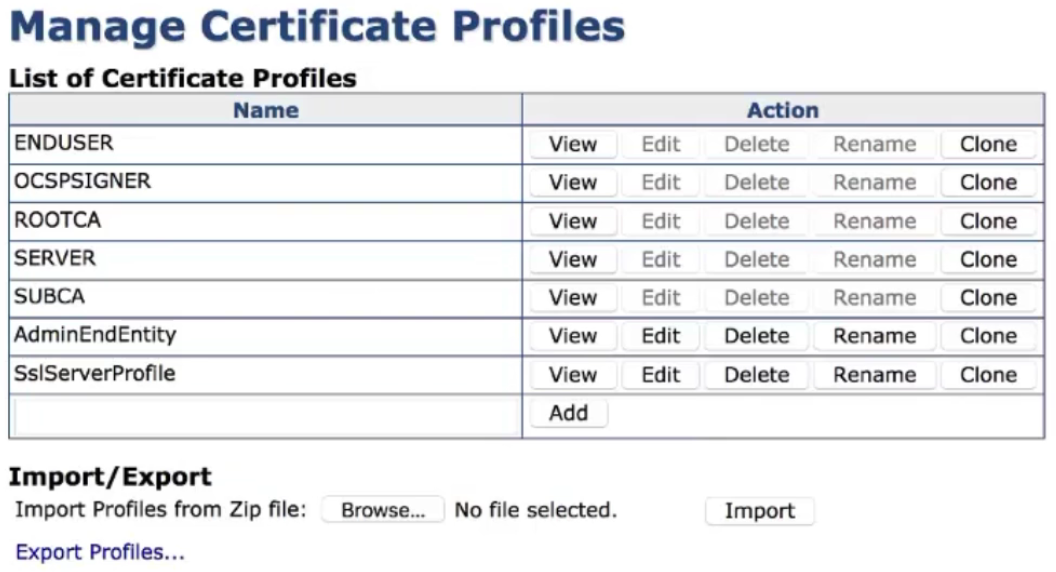View the OCSPSIGNER profile
The width and height of the screenshot is (1056, 572).
coord(573,182)
